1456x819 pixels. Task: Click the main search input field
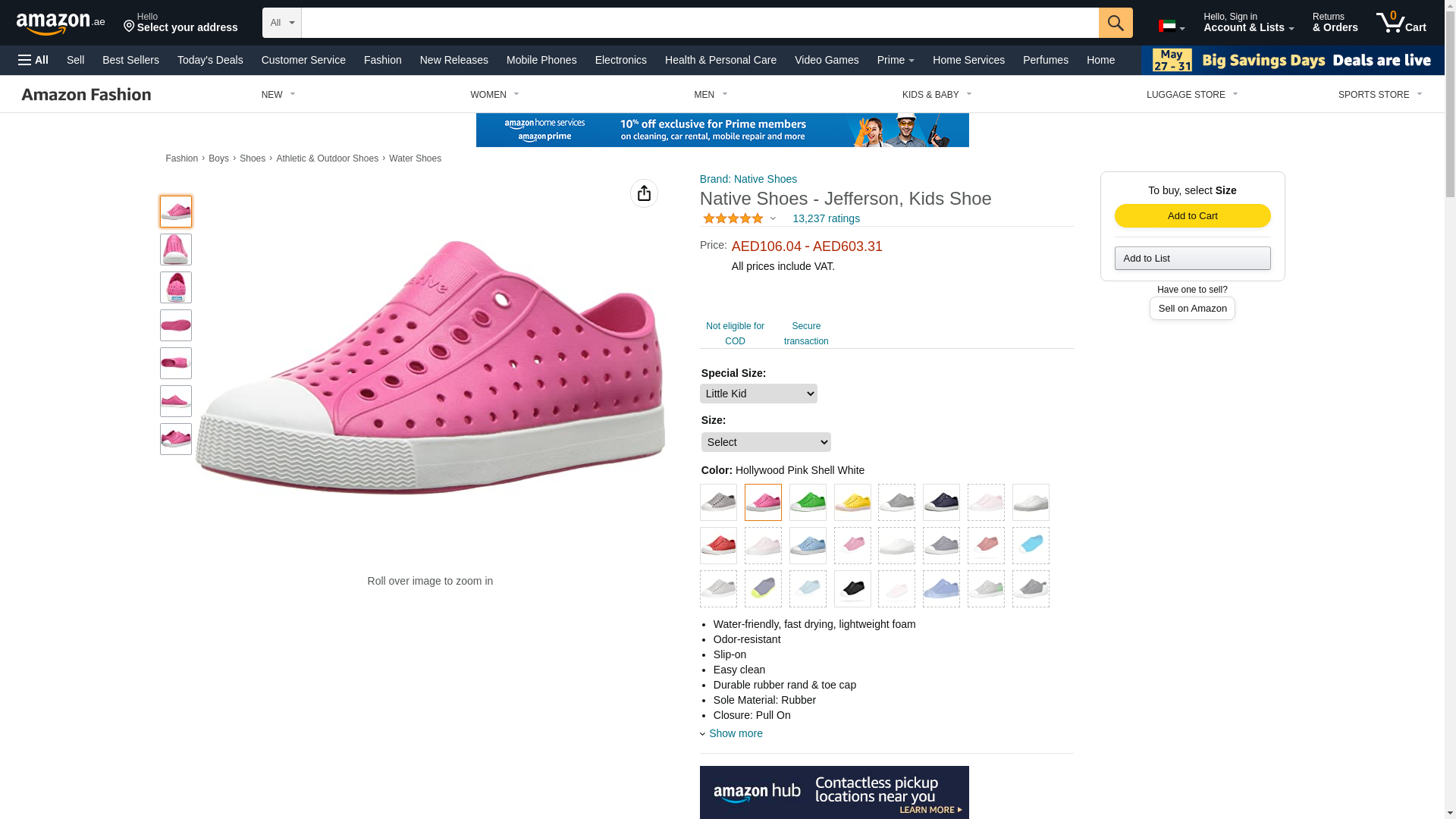699,23
